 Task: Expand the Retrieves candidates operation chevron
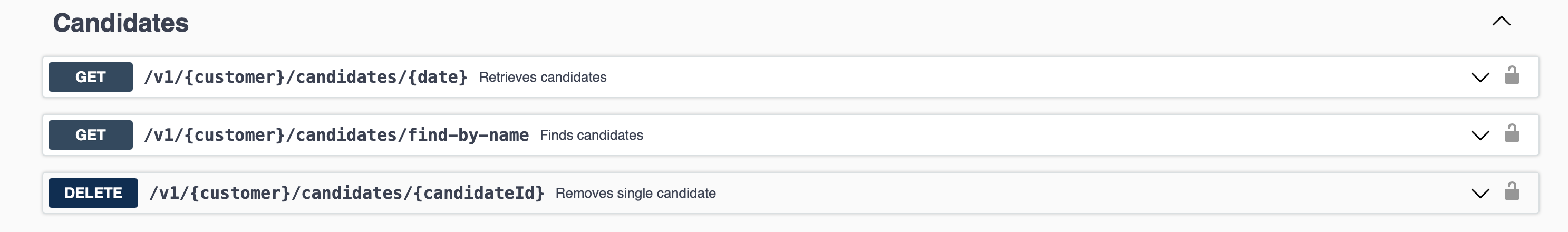1480,78
